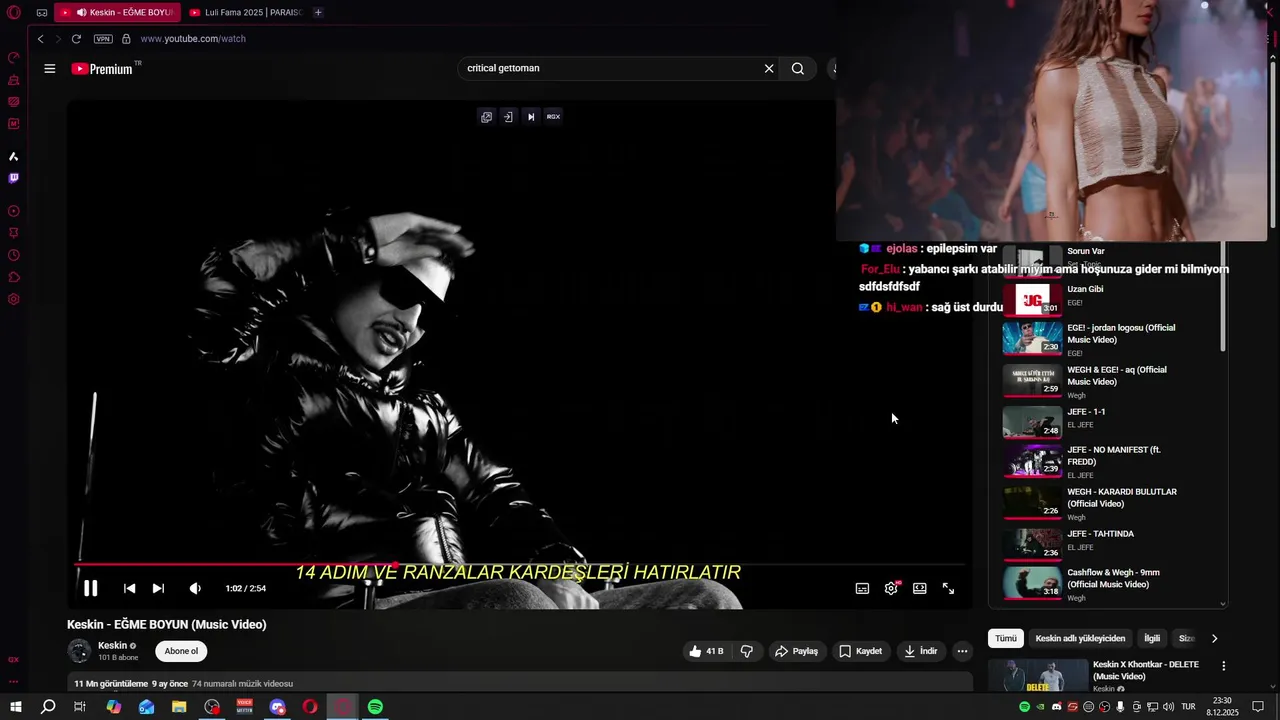Click the address bar URL youtube.com/watch

pyautogui.click(x=193, y=39)
